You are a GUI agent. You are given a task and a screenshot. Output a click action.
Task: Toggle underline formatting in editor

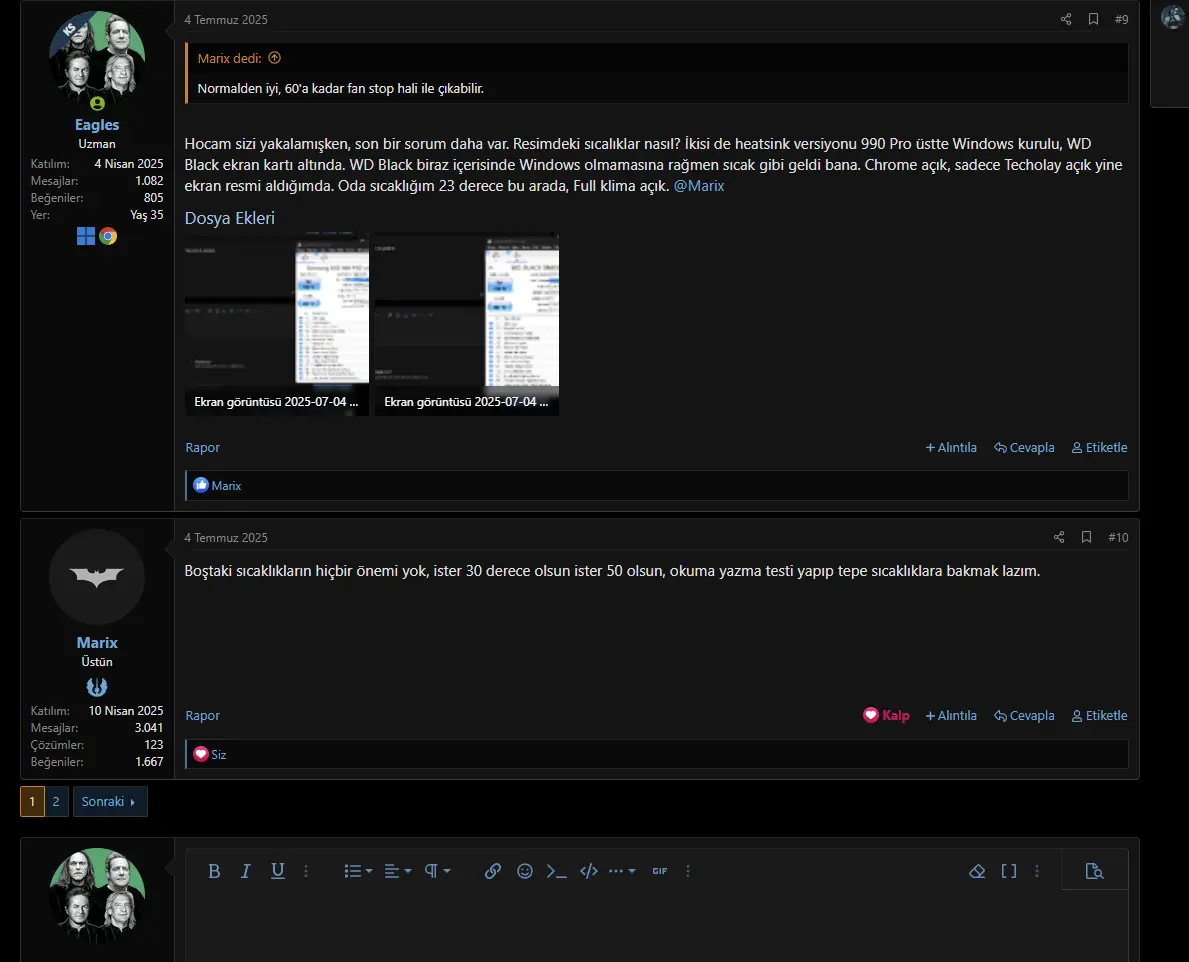coord(278,871)
